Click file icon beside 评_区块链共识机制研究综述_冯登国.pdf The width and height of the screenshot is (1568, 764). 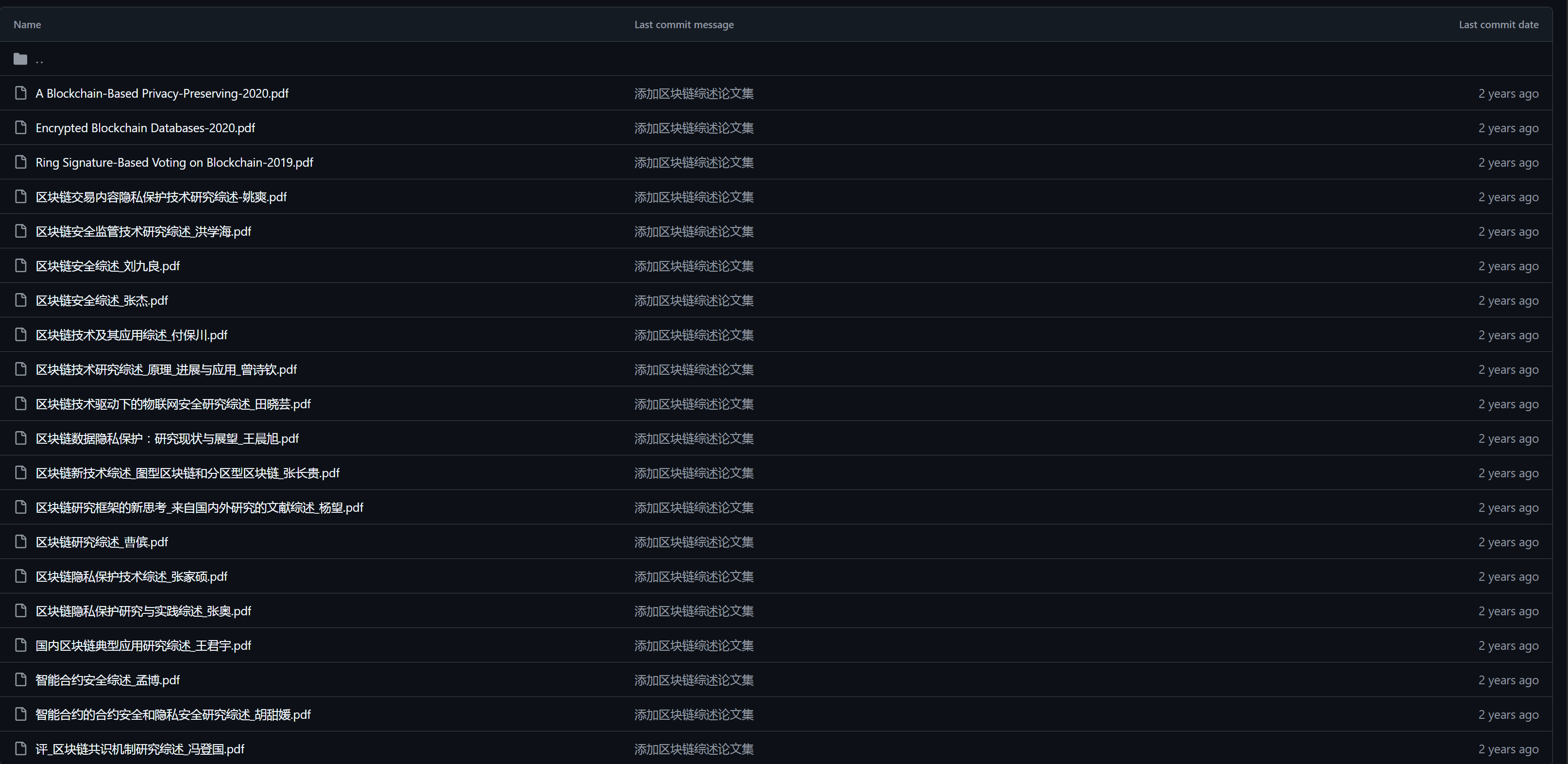pos(21,749)
